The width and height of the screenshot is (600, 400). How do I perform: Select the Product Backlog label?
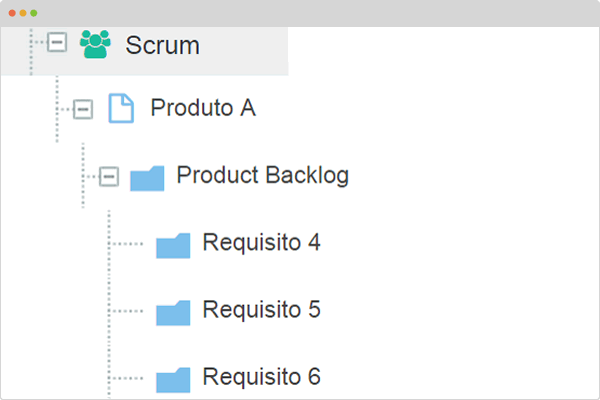click(262, 176)
